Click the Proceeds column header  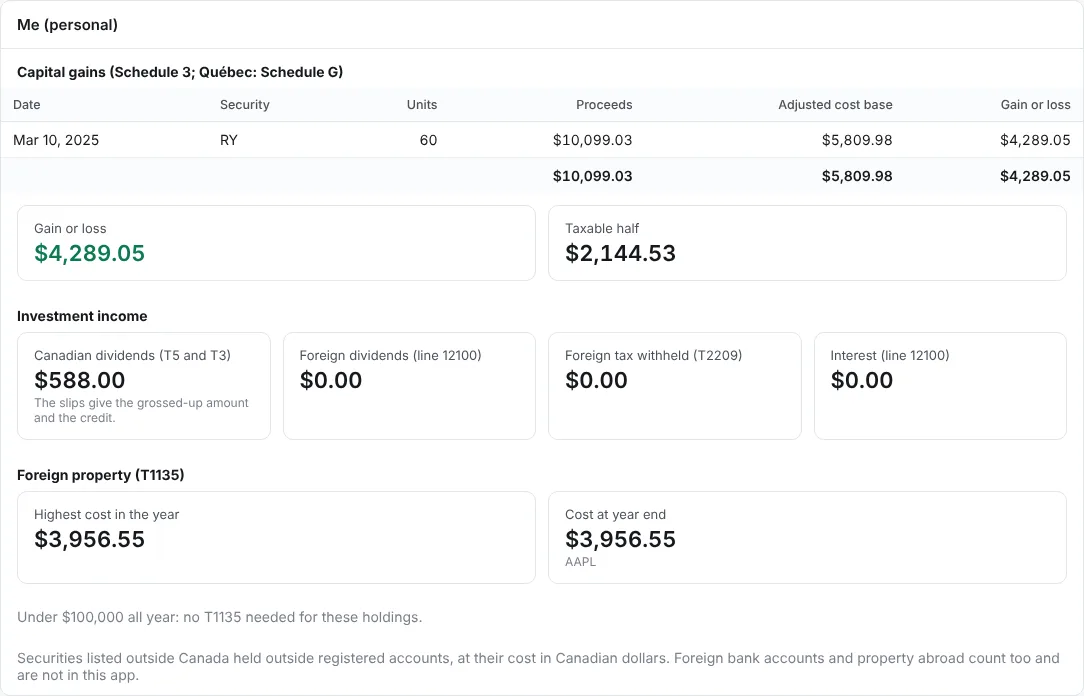604,104
